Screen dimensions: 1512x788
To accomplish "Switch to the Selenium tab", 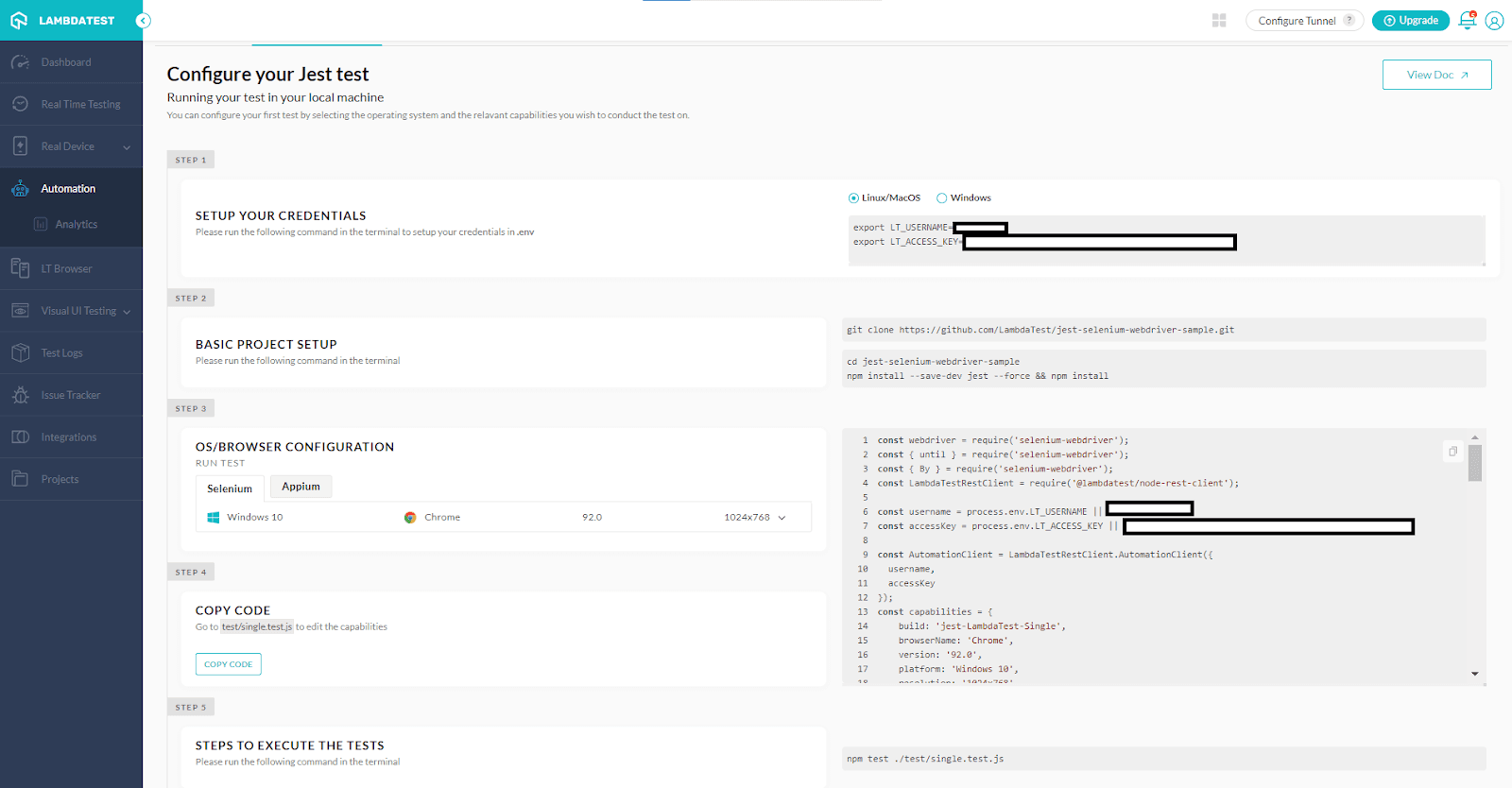I will (x=230, y=488).
